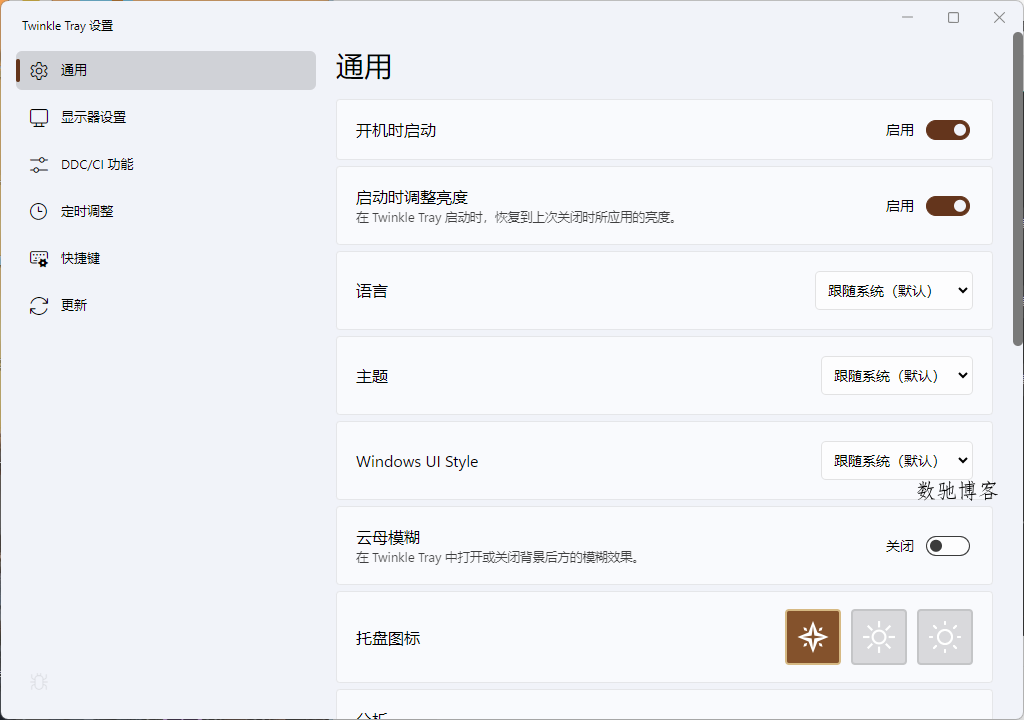Select the four-point star tray icon
This screenshot has height=720, width=1024.
coord(812,637)
